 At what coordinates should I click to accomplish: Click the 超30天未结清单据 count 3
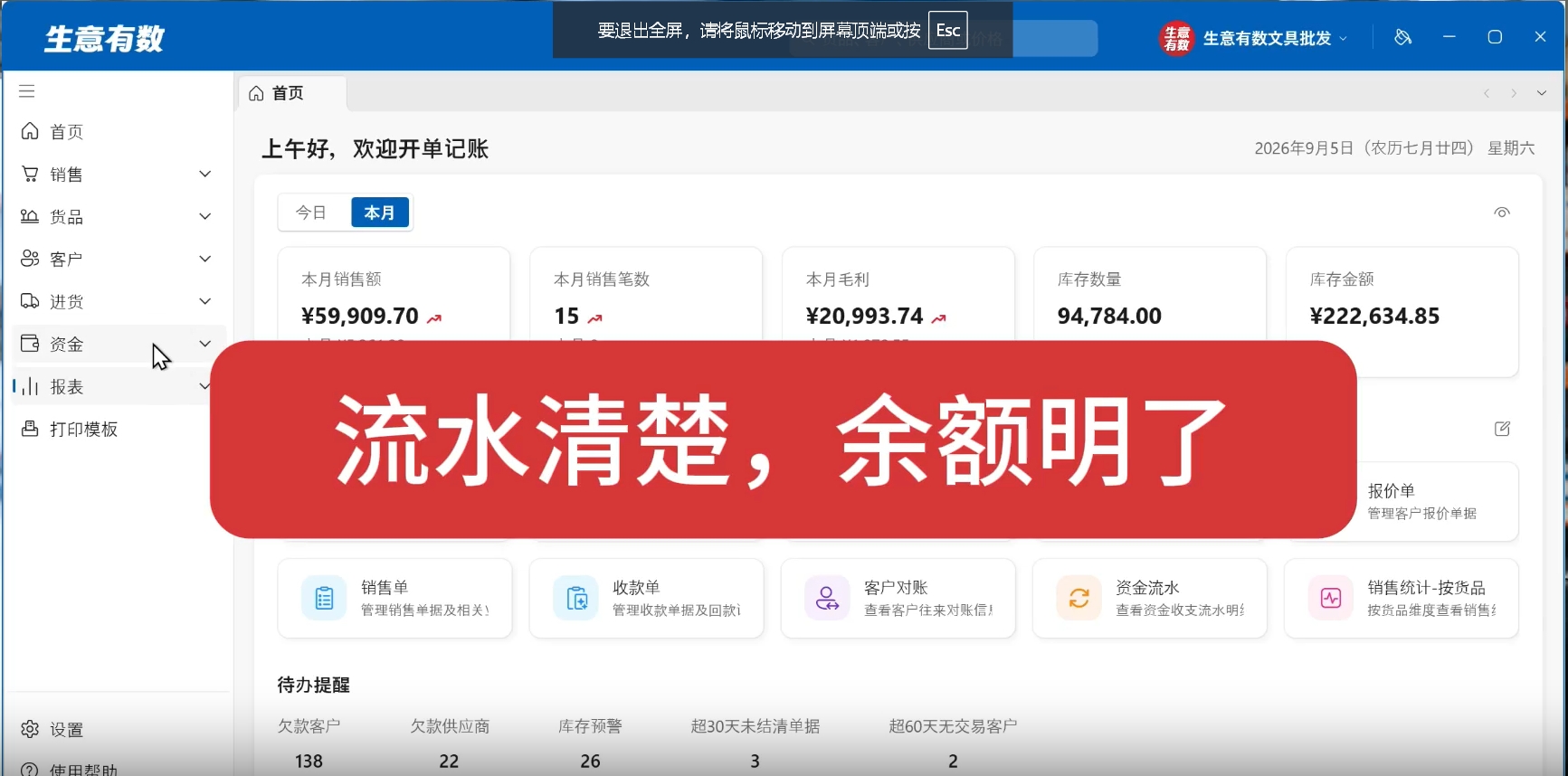pos(755,762)
